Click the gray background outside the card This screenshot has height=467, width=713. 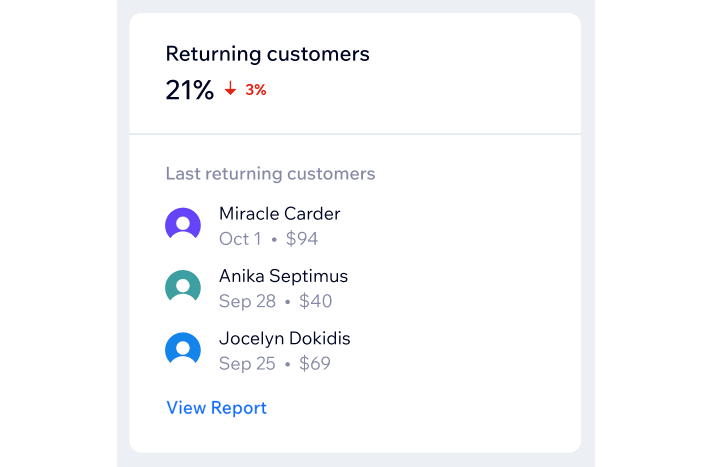[x=588, y=227]
